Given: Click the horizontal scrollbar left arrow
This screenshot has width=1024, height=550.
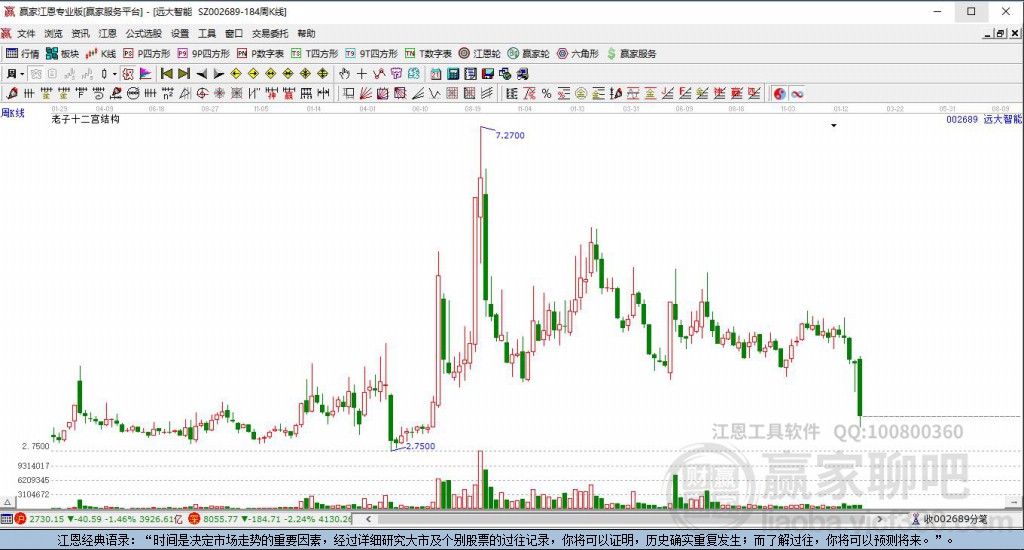Looking at the screenshot, I should pos(368,519).
